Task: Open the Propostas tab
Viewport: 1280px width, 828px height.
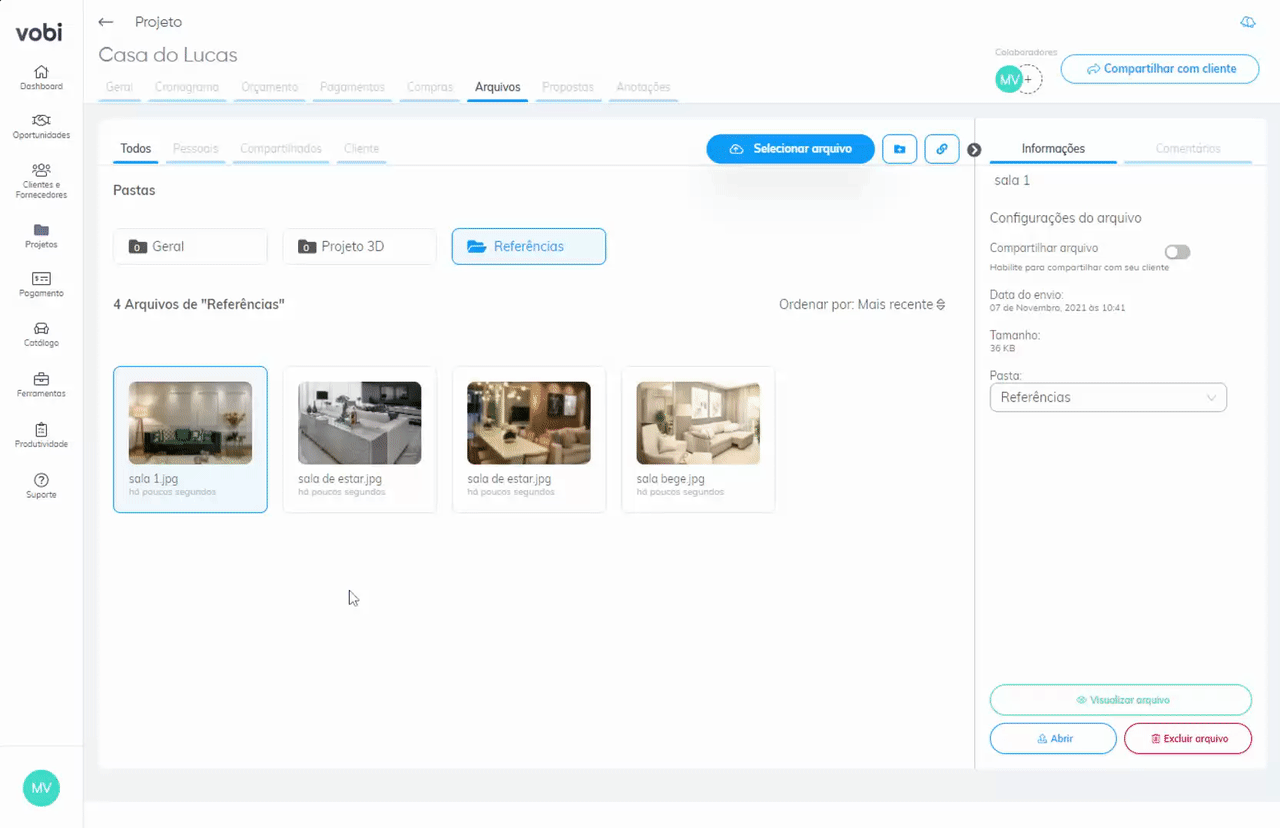Action: [x=568, y=87]
